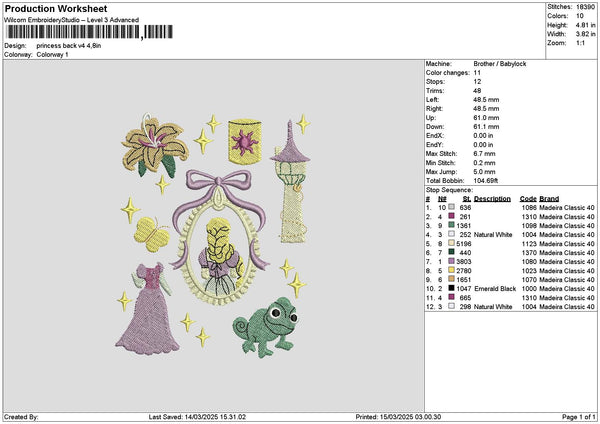Click the tower with purple roof

pyautogui.click(x=290, y=182)
